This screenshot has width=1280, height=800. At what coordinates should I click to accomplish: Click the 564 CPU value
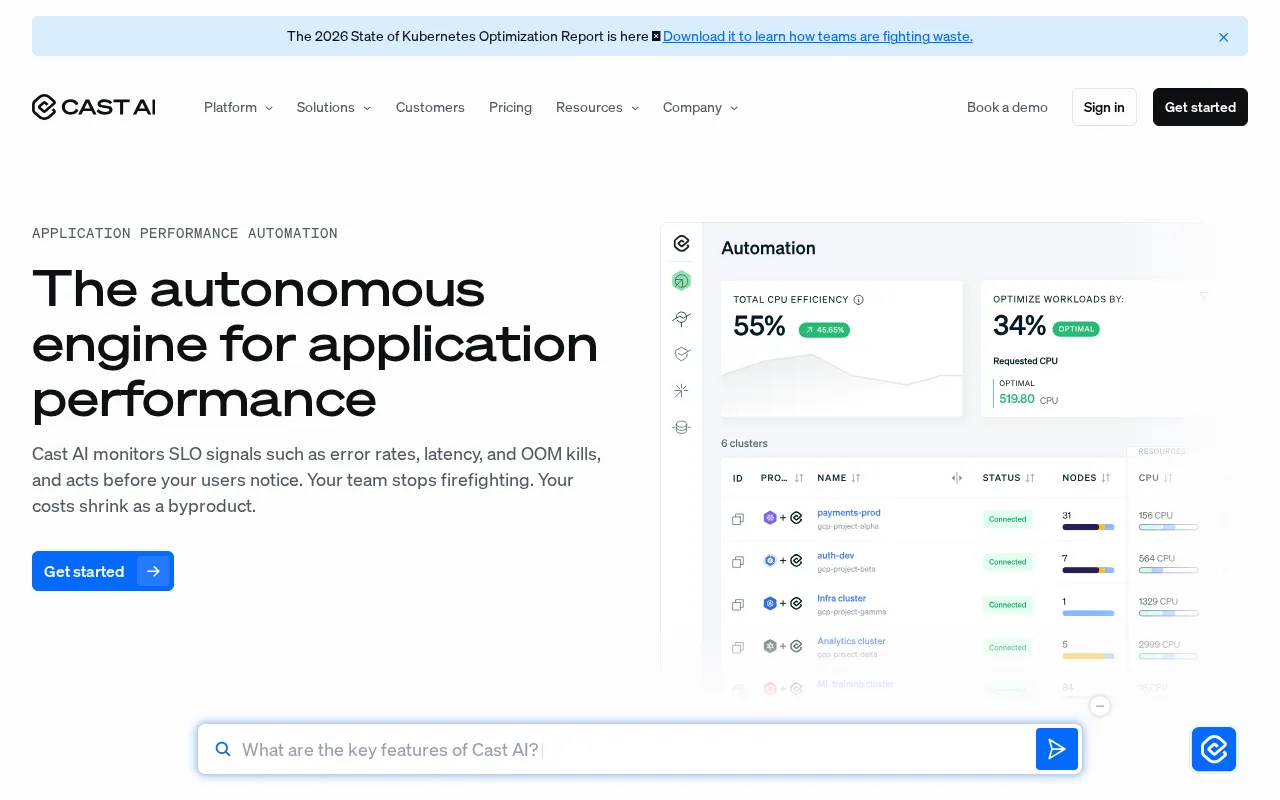point(1157,558)
